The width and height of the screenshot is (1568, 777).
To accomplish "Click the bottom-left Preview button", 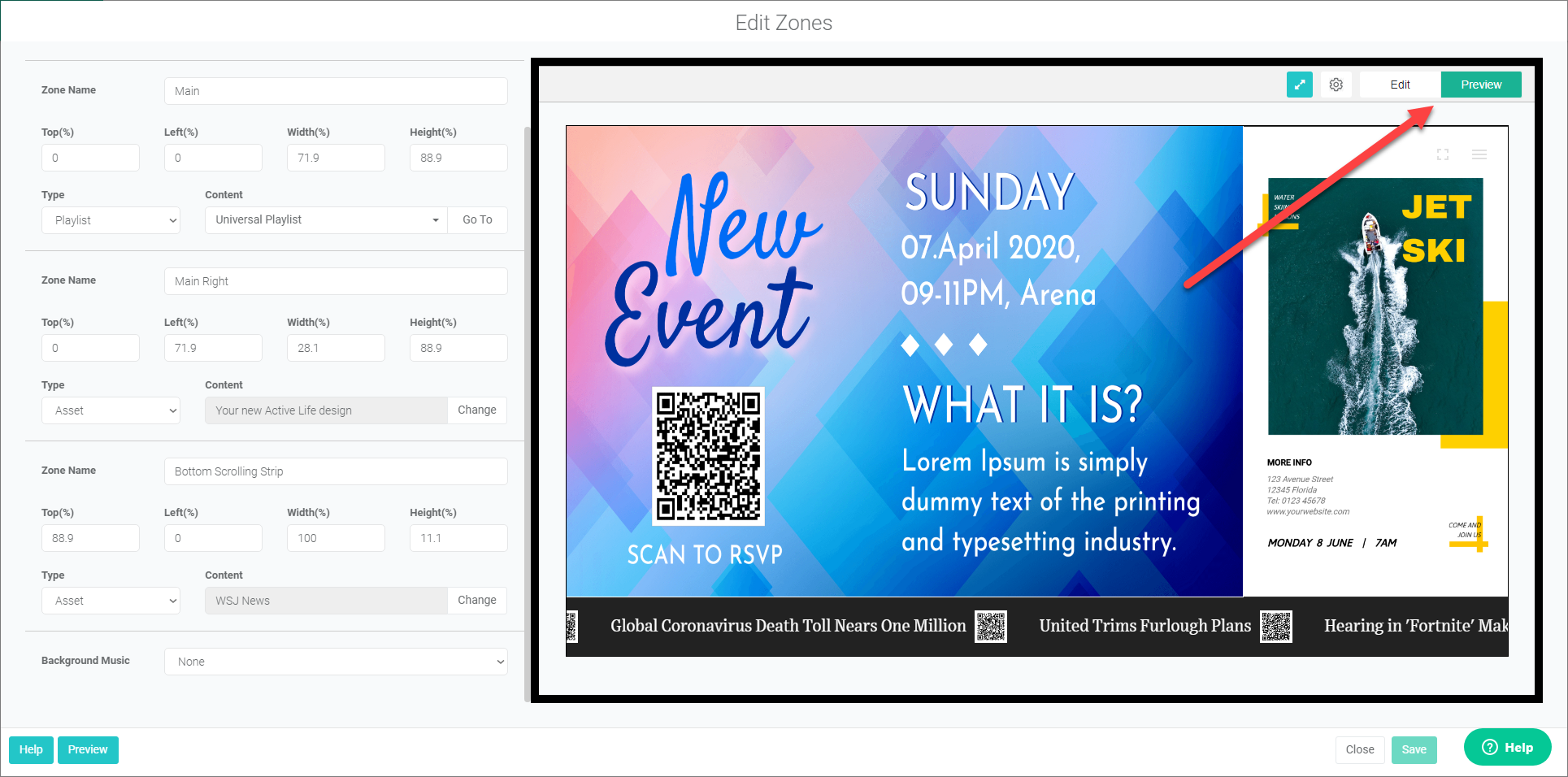I will (88, 749).
